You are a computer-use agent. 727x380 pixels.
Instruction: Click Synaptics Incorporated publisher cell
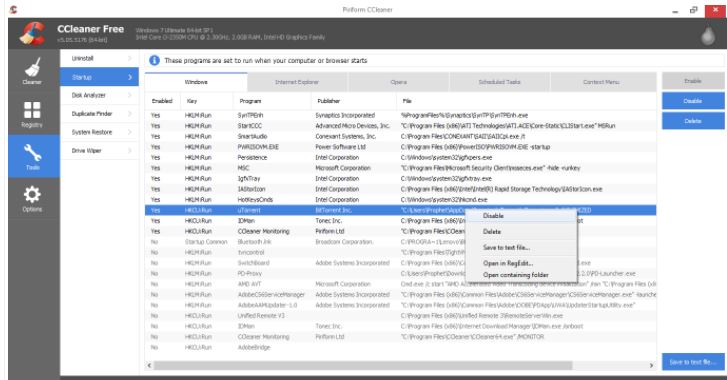point(345,115)
